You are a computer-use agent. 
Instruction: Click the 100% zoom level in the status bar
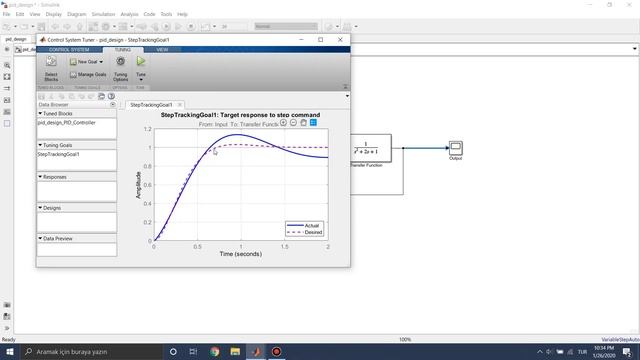point(405,340)
